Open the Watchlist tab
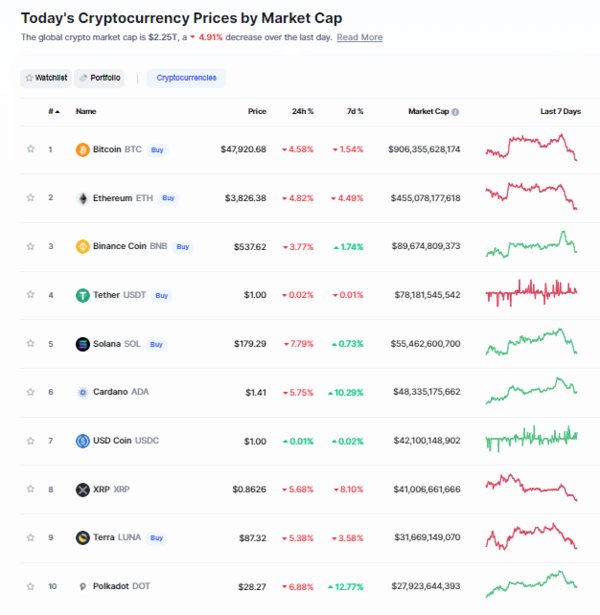The width and height of the screenshot is (600, 615). pos(46,77)
